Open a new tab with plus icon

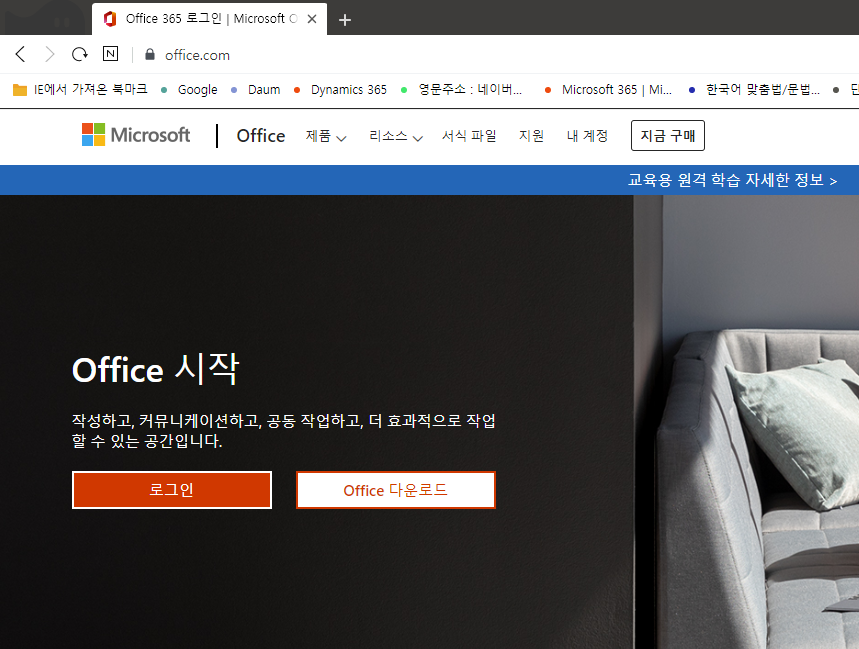click(x=345, y=20)
